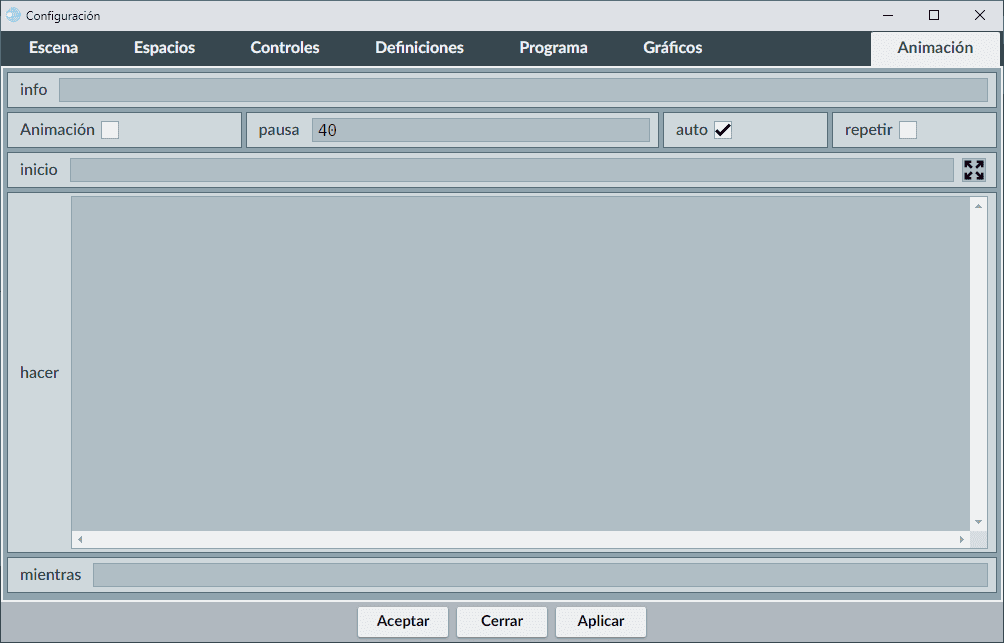Image resolution: width=1004 pixels, height=643 pixels.
Task: Focus the pausa value field
Action: click(x=480, y=130)
